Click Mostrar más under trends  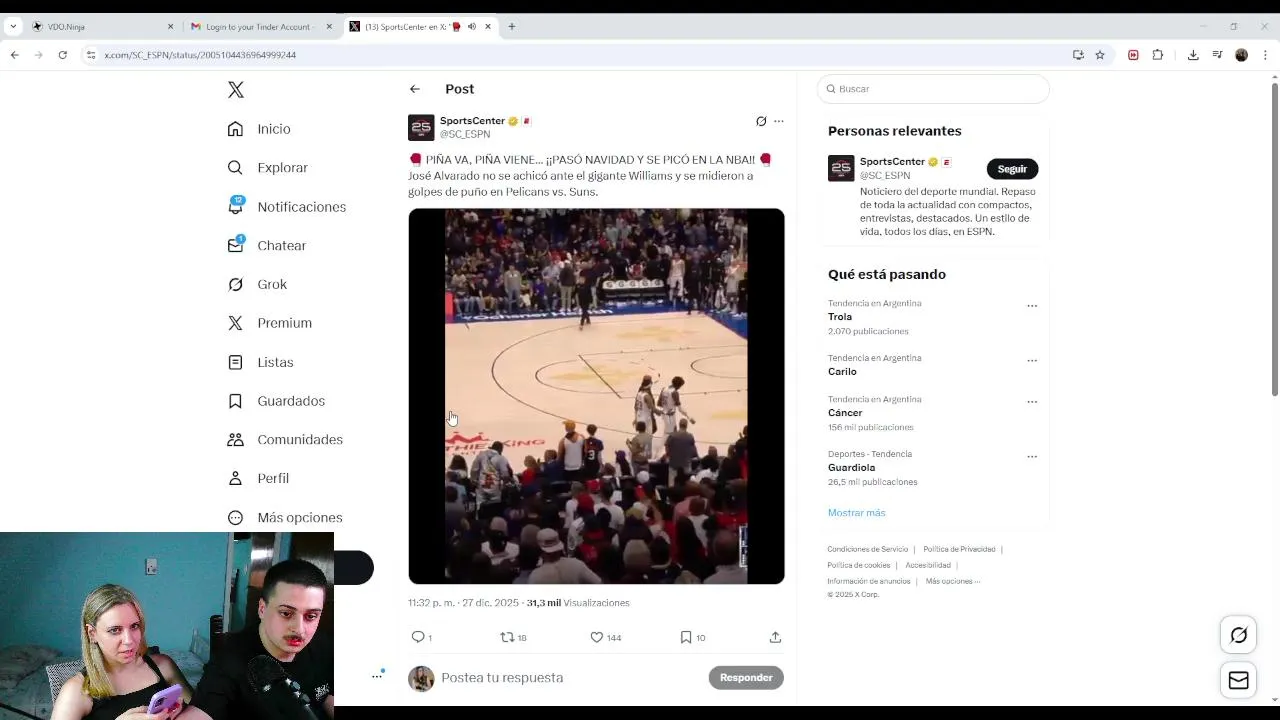pos(856,513)
